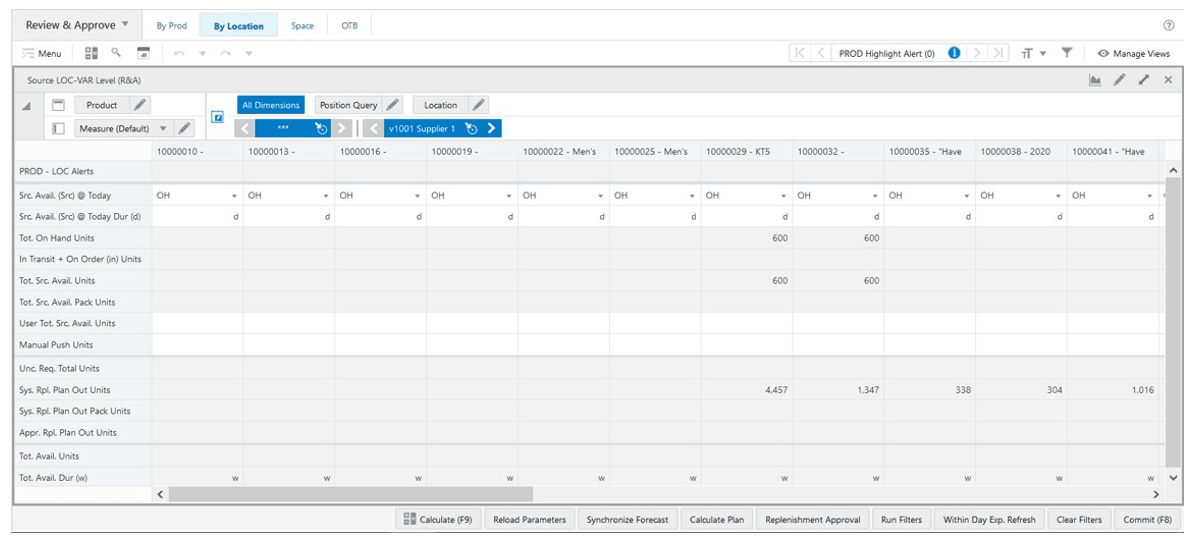Click the Location dimension button

tap(440, 105)
